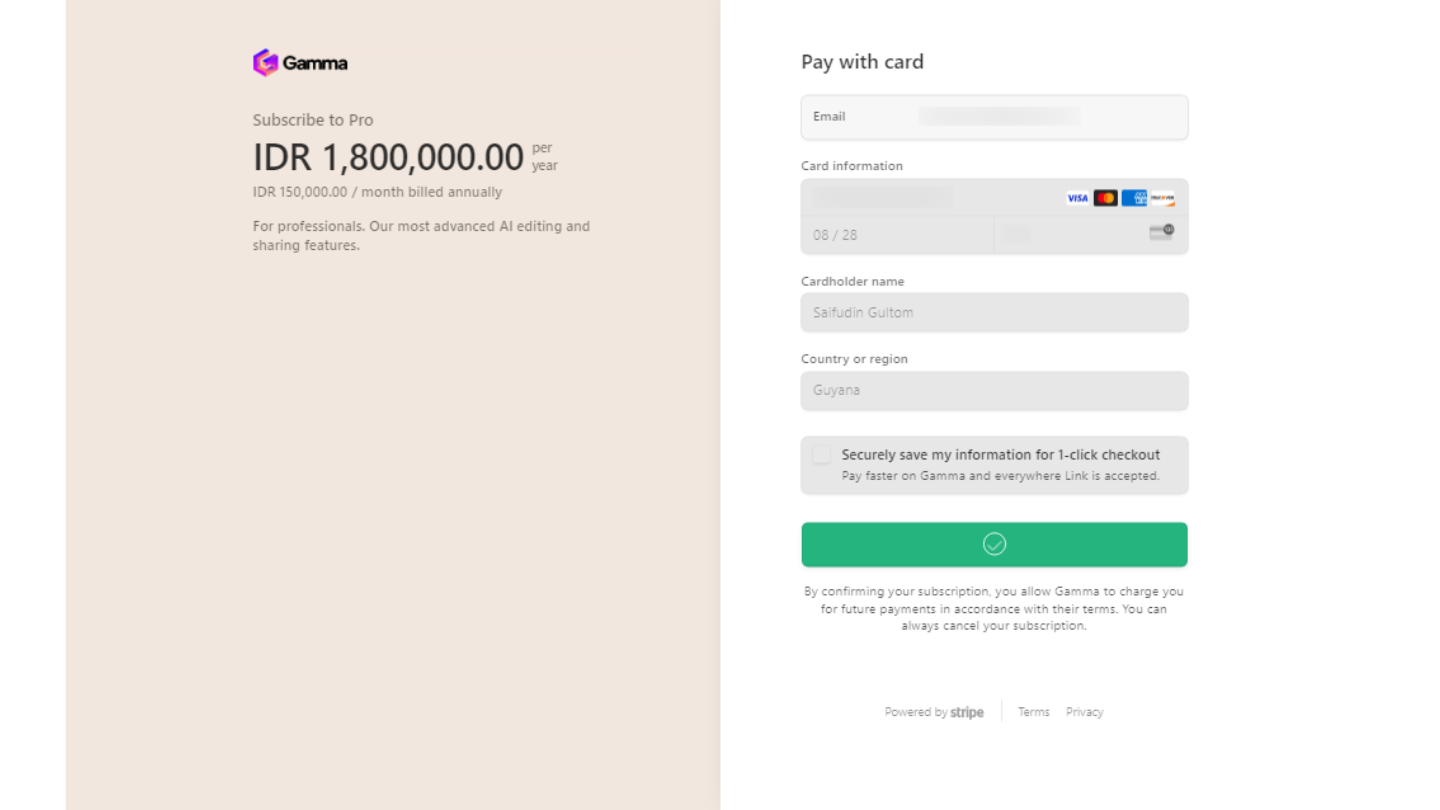Screen dimensions: 1440x810
Task: Click the Stripe logo in footer
Action: pyautogui.click(x=967, y=713)
